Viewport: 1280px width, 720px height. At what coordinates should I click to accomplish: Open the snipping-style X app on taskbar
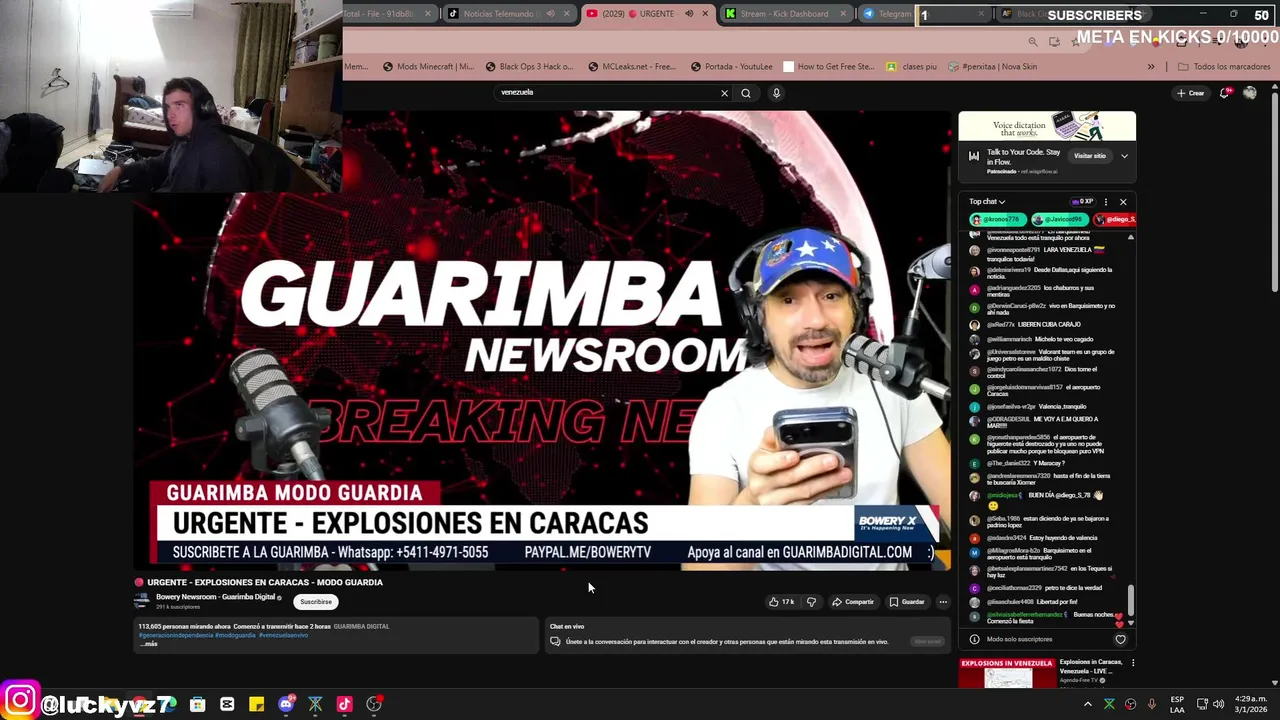click(x=315, y=705)
